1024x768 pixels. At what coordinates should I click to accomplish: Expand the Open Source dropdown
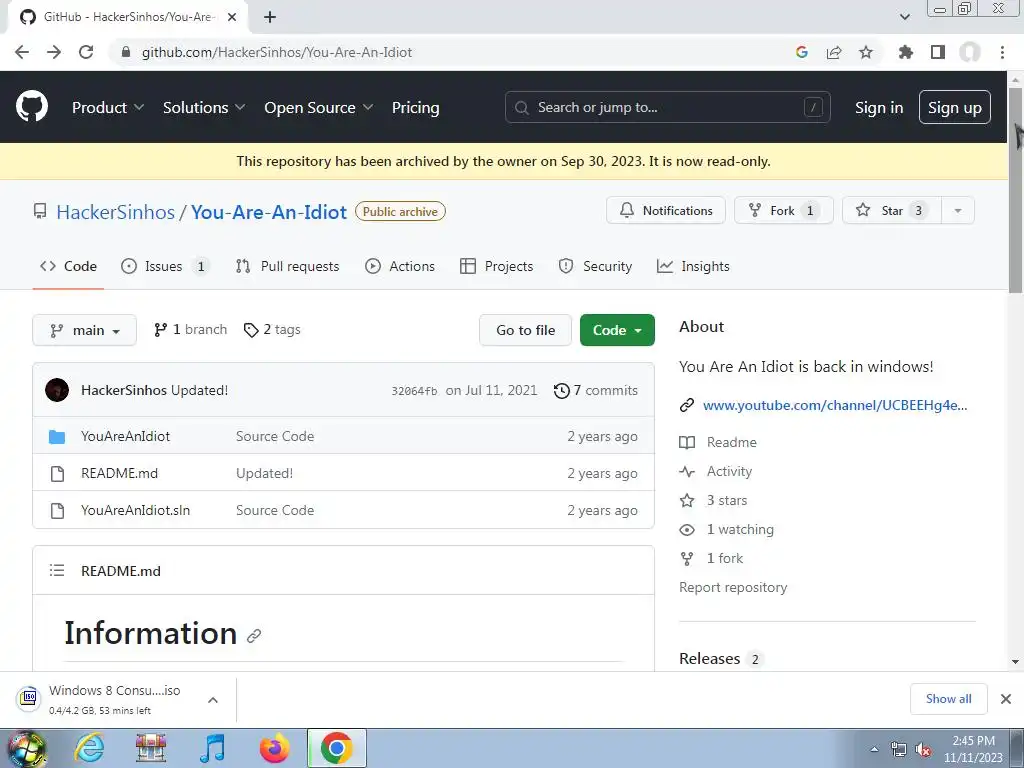(318, 107)
